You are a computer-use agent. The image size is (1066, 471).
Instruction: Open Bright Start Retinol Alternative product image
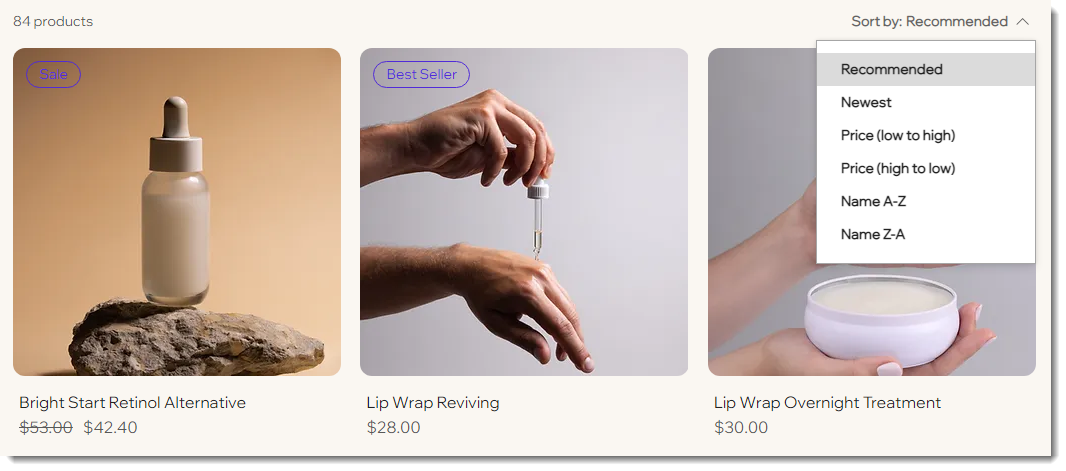[177, 212]
